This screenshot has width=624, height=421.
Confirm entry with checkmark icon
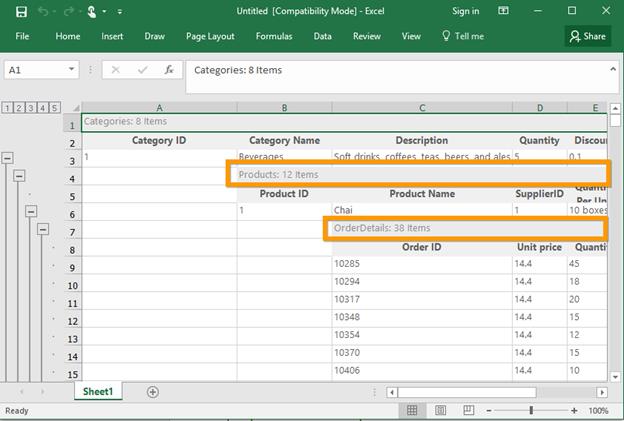tap(142, 70)
